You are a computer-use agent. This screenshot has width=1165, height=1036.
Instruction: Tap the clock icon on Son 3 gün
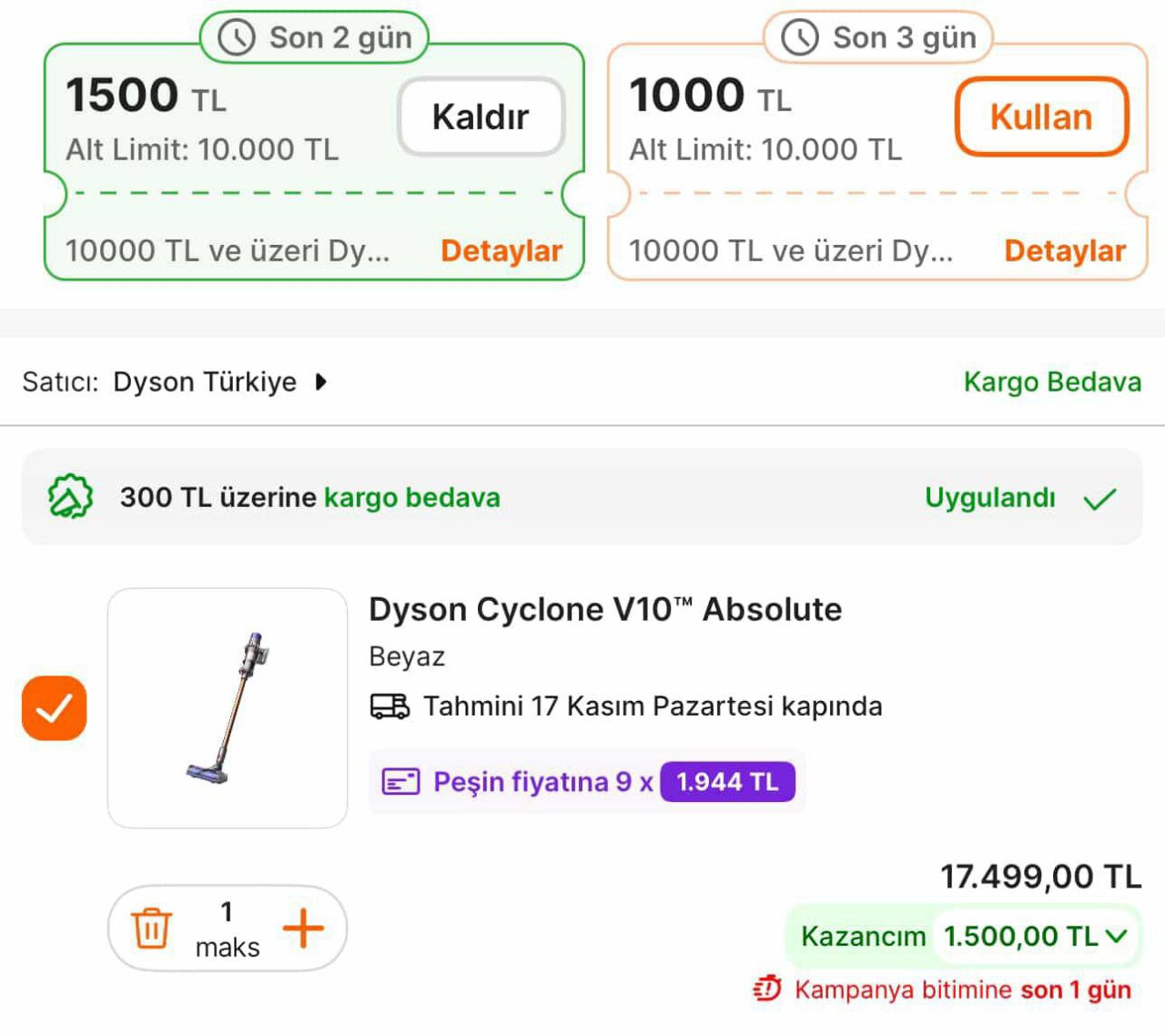point(800,38)
